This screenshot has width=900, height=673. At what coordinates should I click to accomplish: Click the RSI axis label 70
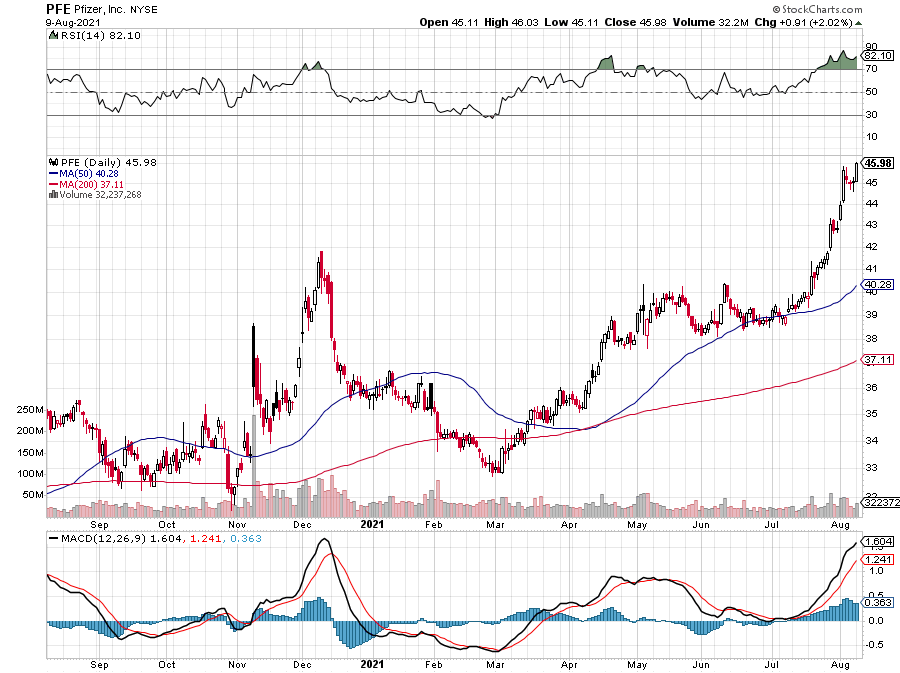871,68
